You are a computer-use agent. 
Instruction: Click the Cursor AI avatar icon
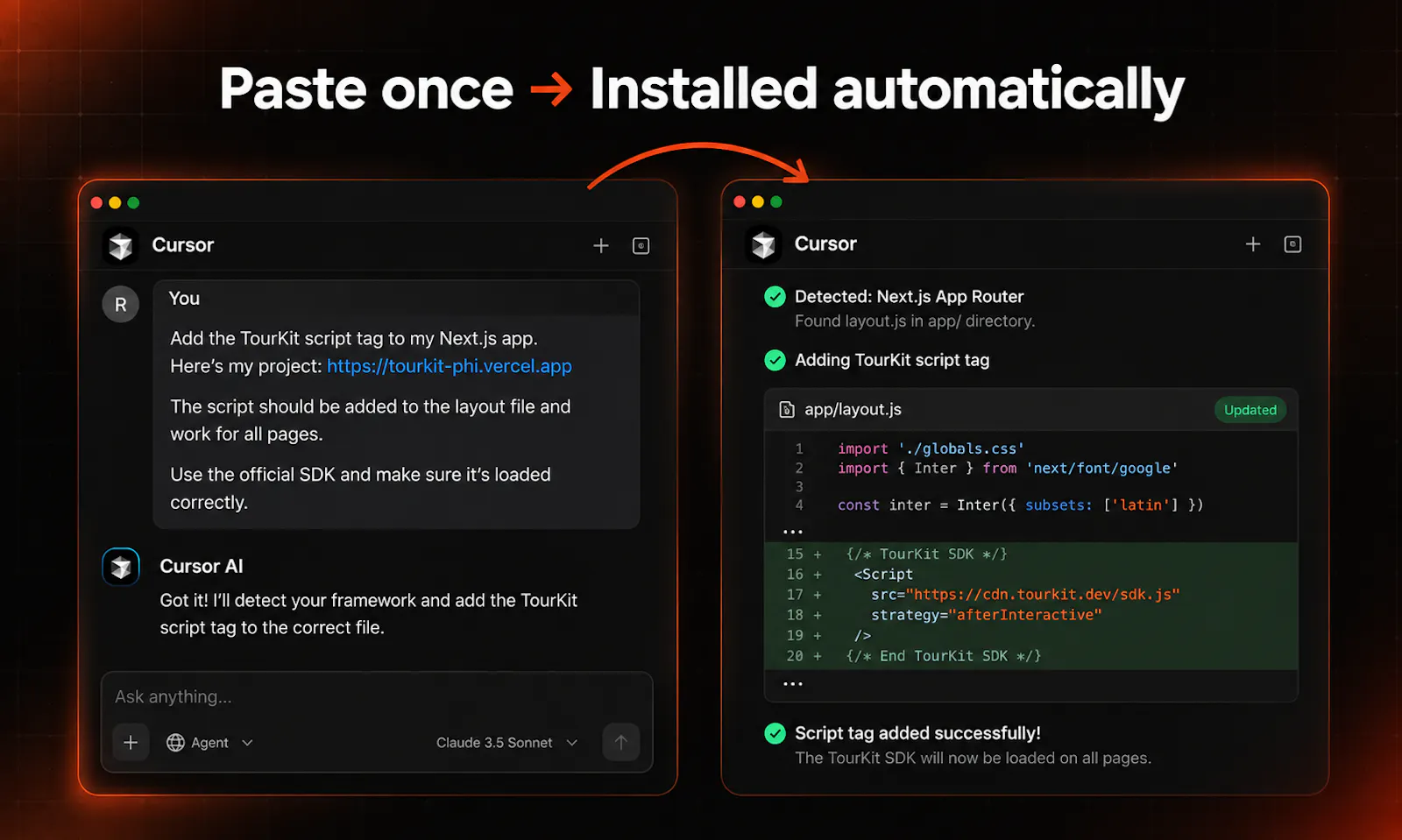tap(121, 567)
